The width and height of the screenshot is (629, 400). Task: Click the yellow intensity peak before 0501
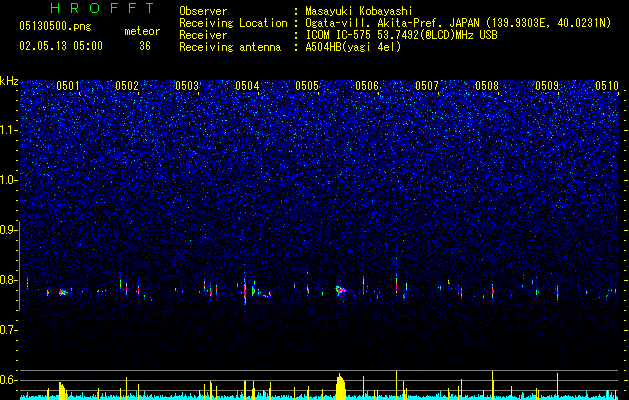[x=62, y=391]
